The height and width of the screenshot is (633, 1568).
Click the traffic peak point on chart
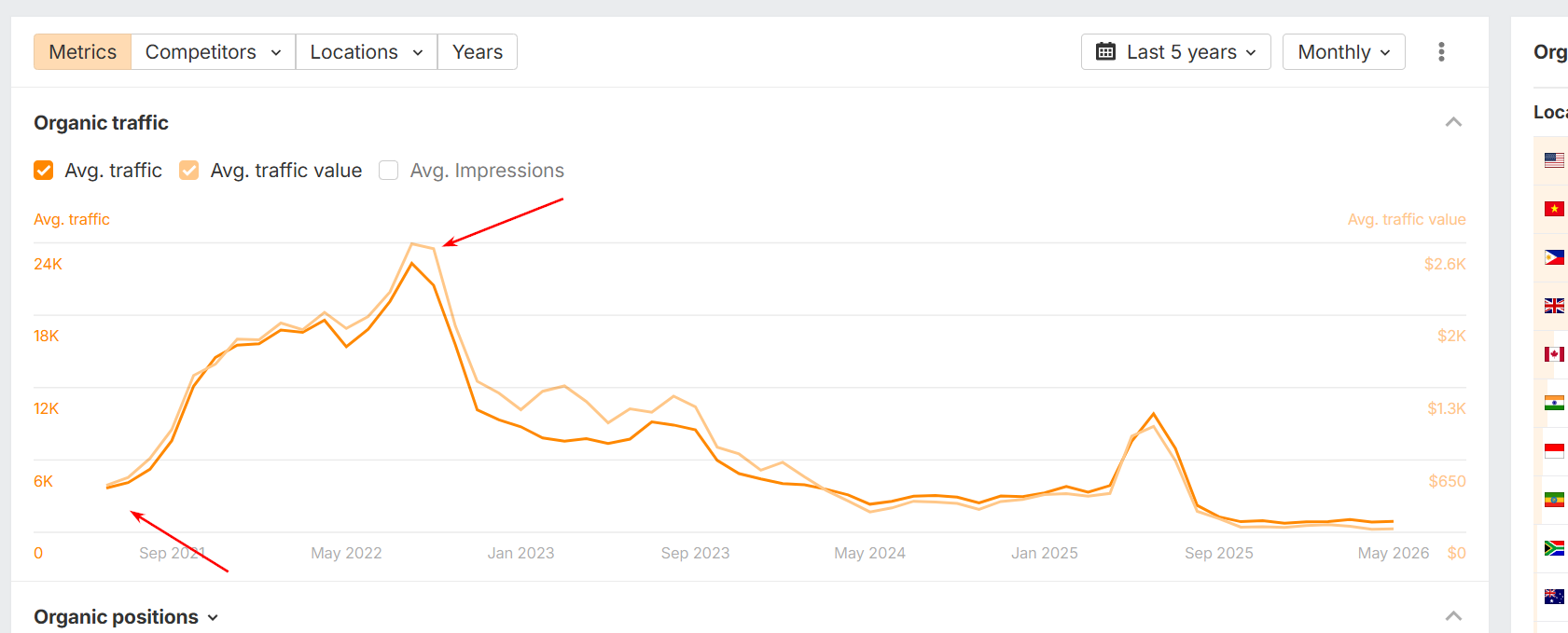click(x=412, y=264)
